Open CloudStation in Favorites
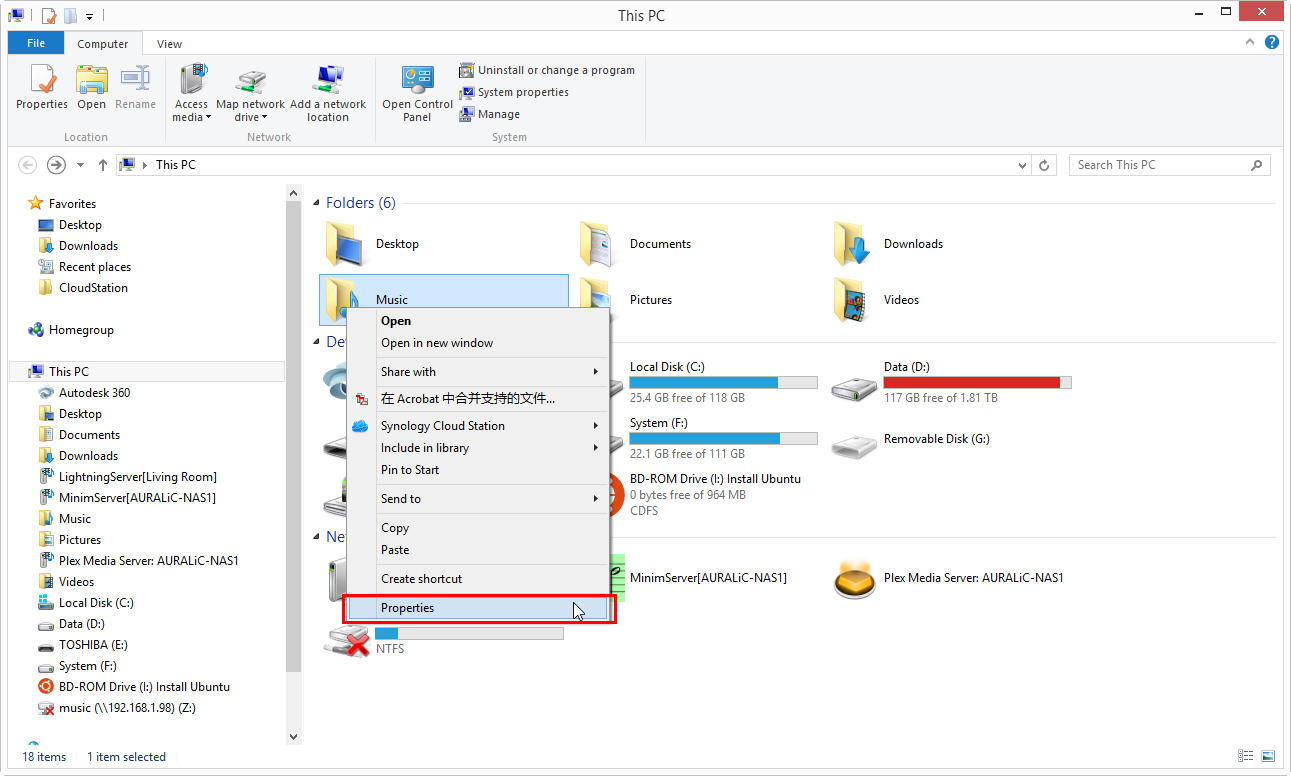 [x=93, y=288]
